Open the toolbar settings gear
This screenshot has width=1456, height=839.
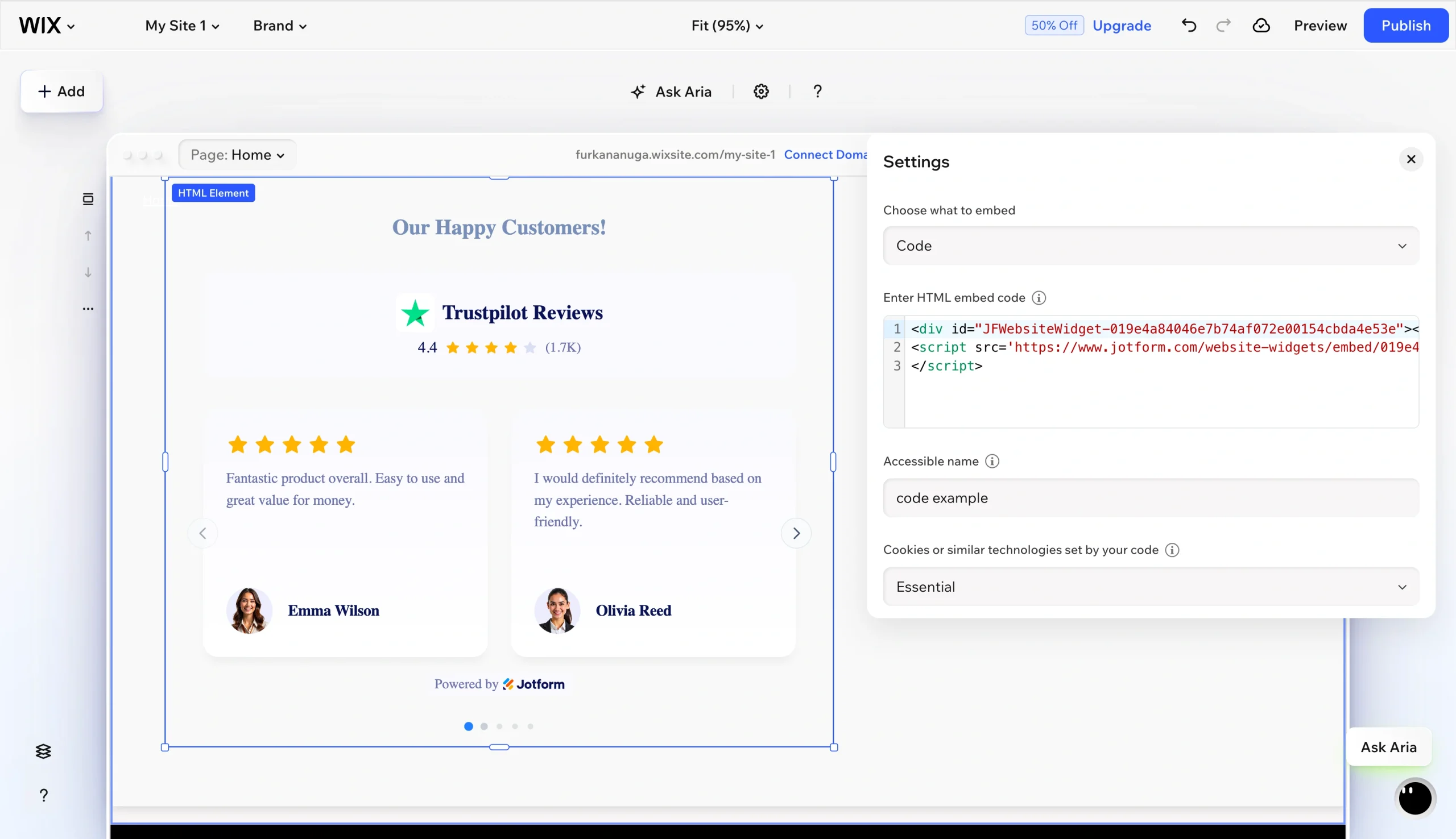click(x=761, y=92)
